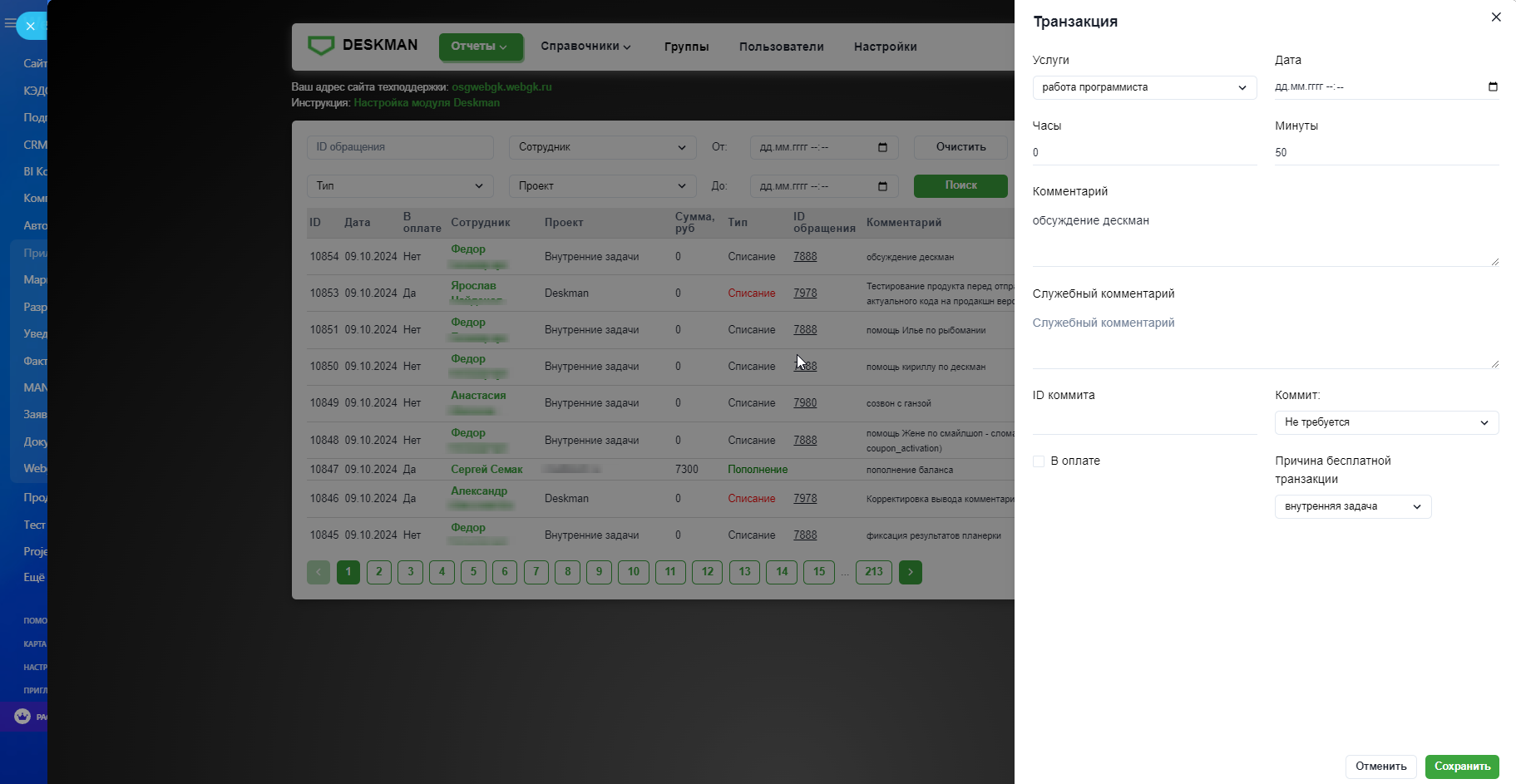Click the crown icon in the left sidebar
The height and width of the screenshot is (784, 1516).
[x=22, y=716]
